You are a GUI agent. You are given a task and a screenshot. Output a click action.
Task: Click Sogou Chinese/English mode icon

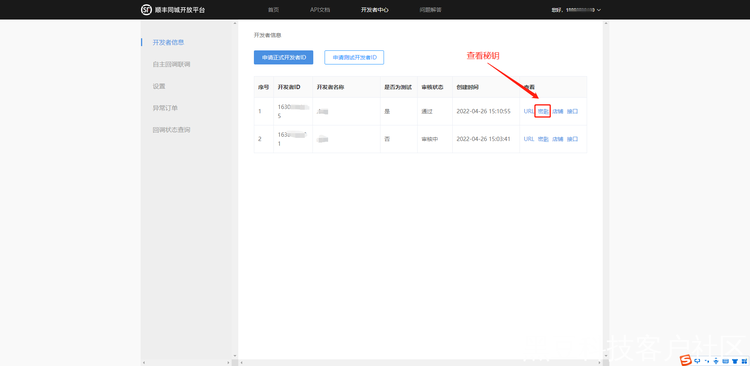(x=697, y=361)
